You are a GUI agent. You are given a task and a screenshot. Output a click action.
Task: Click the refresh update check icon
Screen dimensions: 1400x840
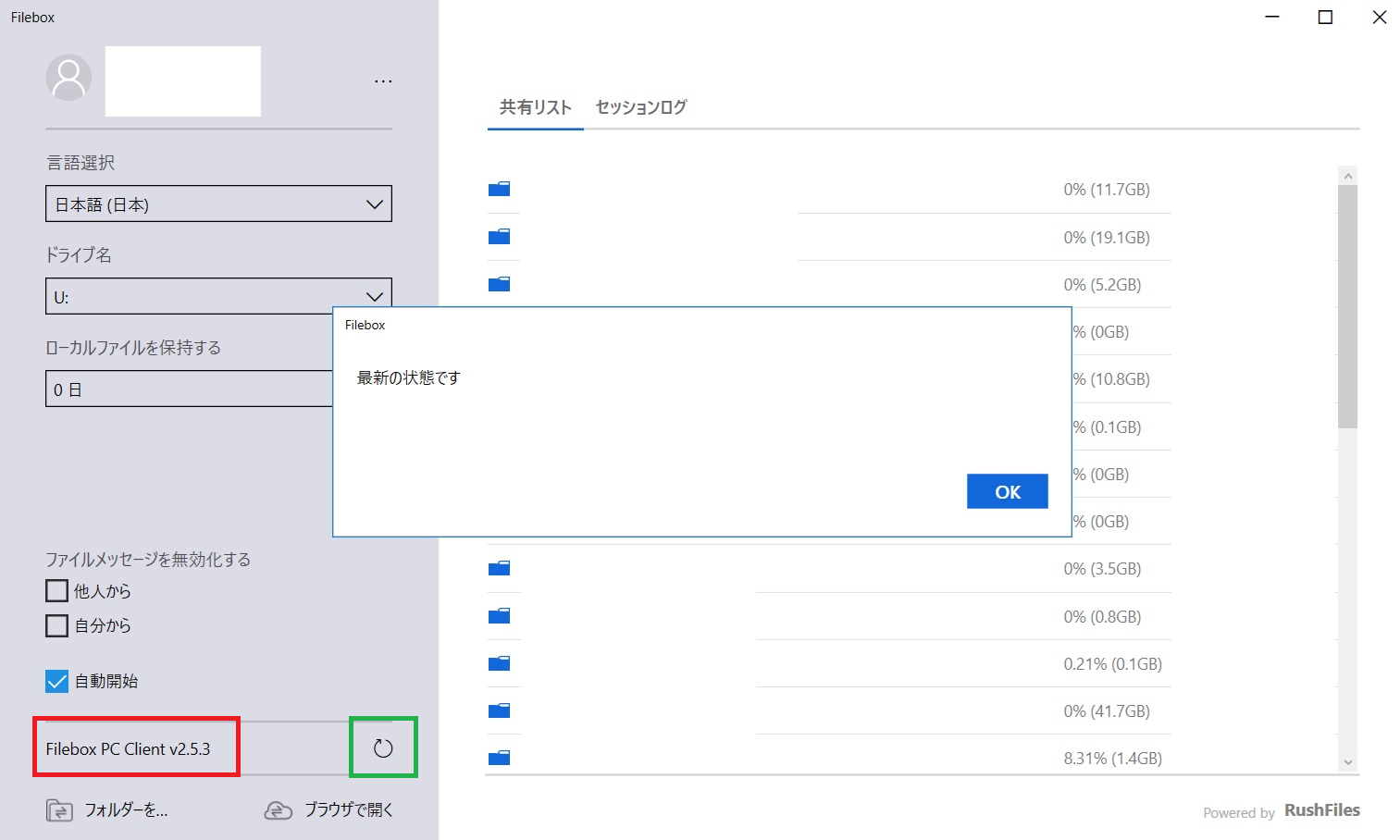coord(383,748)
